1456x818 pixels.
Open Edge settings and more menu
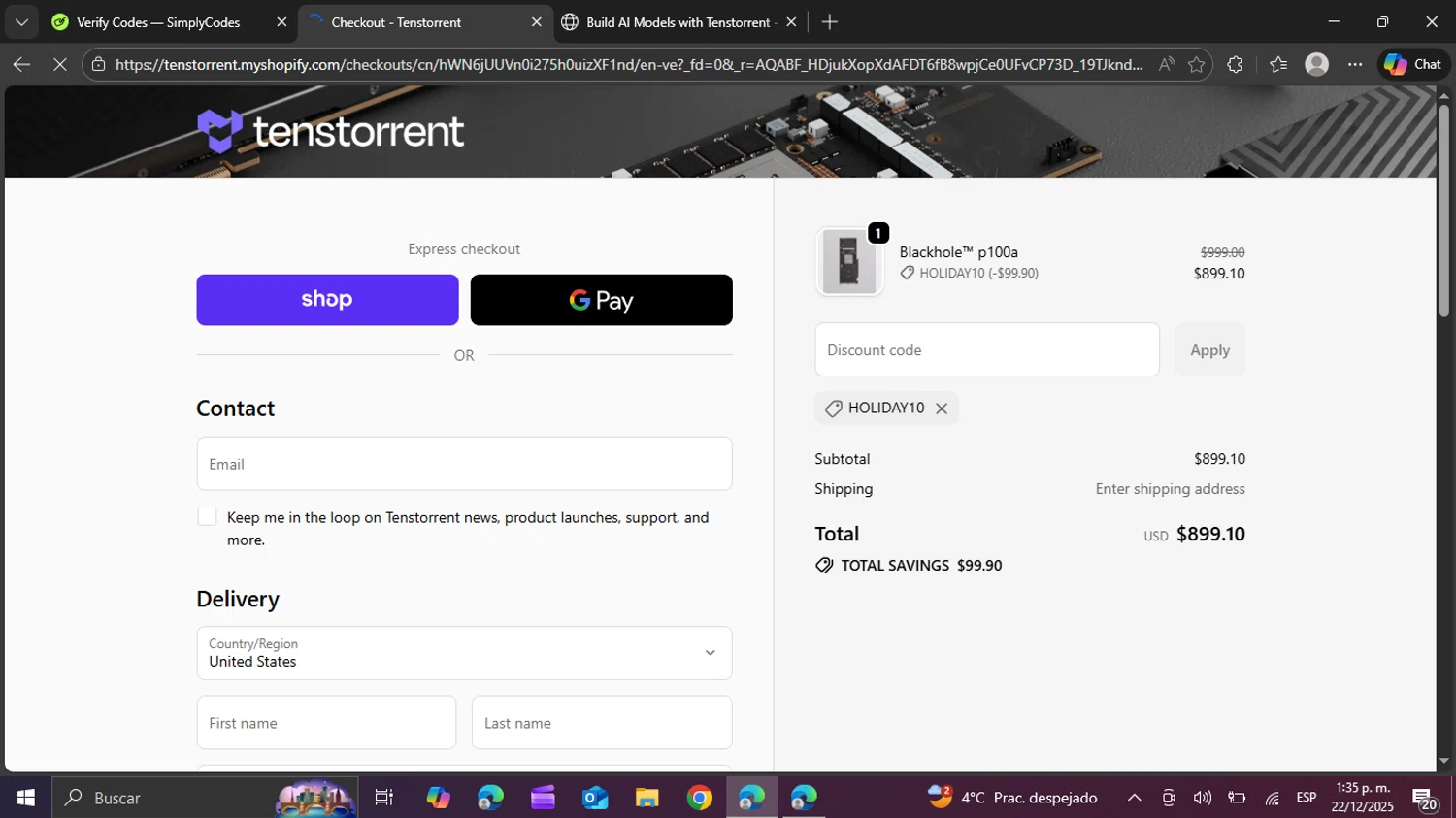coord(1355,64)
